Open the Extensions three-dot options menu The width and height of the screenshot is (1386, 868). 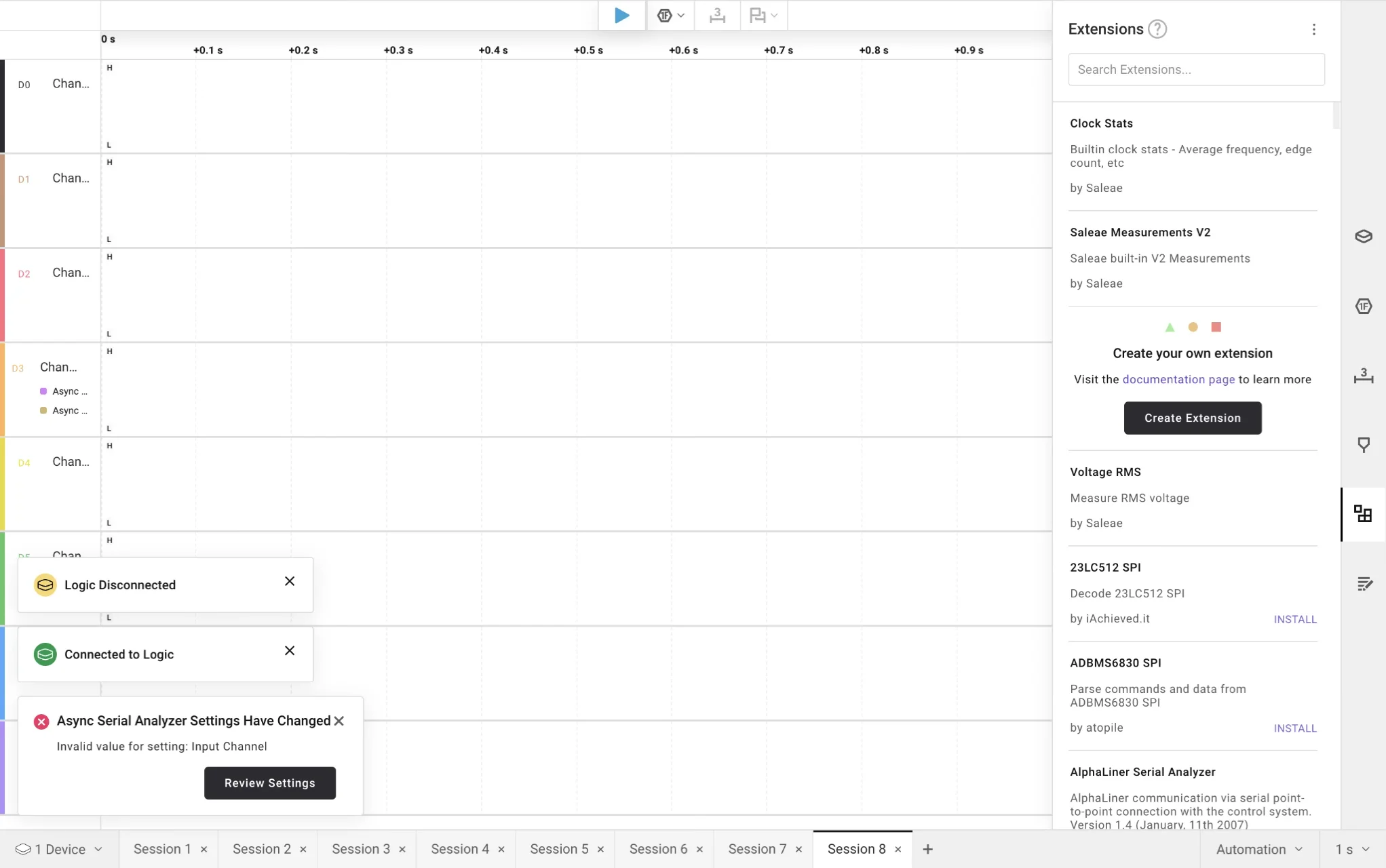pyautogui.click(x=1313, y=29)
